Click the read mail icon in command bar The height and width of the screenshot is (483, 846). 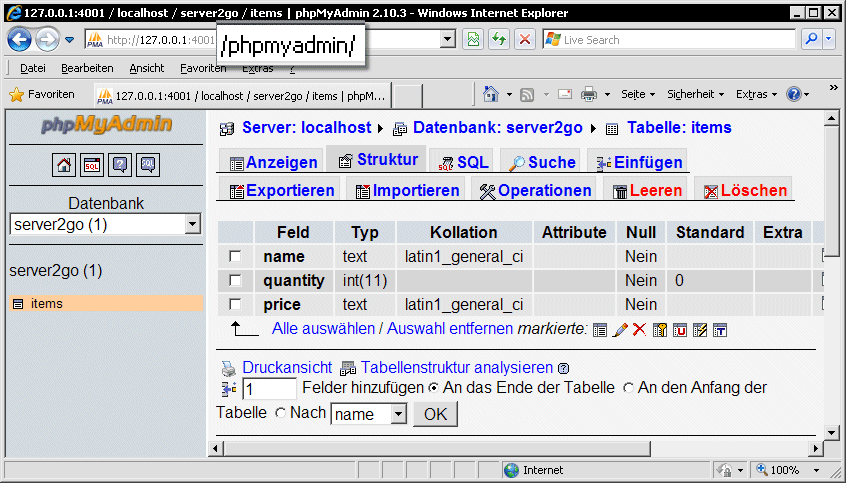565,94
